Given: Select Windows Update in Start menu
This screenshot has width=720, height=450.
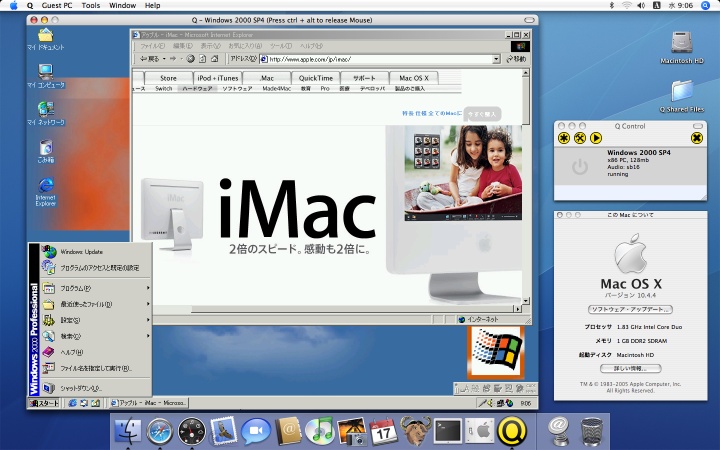Looking at the screenshot, I should tap(96, 252).
